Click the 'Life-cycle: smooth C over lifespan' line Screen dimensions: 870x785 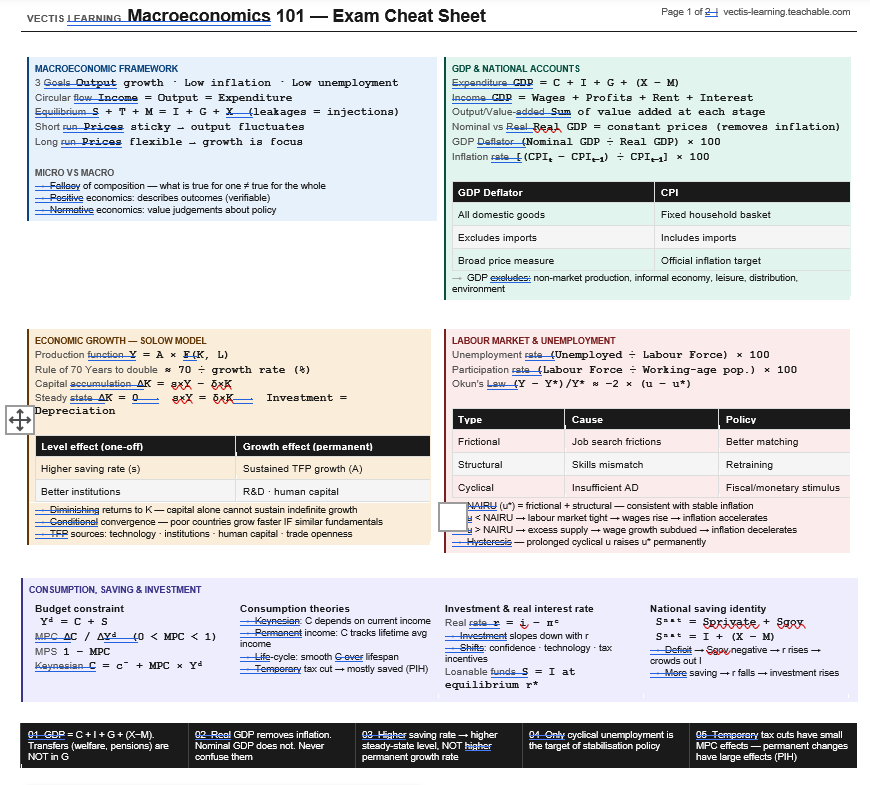[x=319, y=657]
